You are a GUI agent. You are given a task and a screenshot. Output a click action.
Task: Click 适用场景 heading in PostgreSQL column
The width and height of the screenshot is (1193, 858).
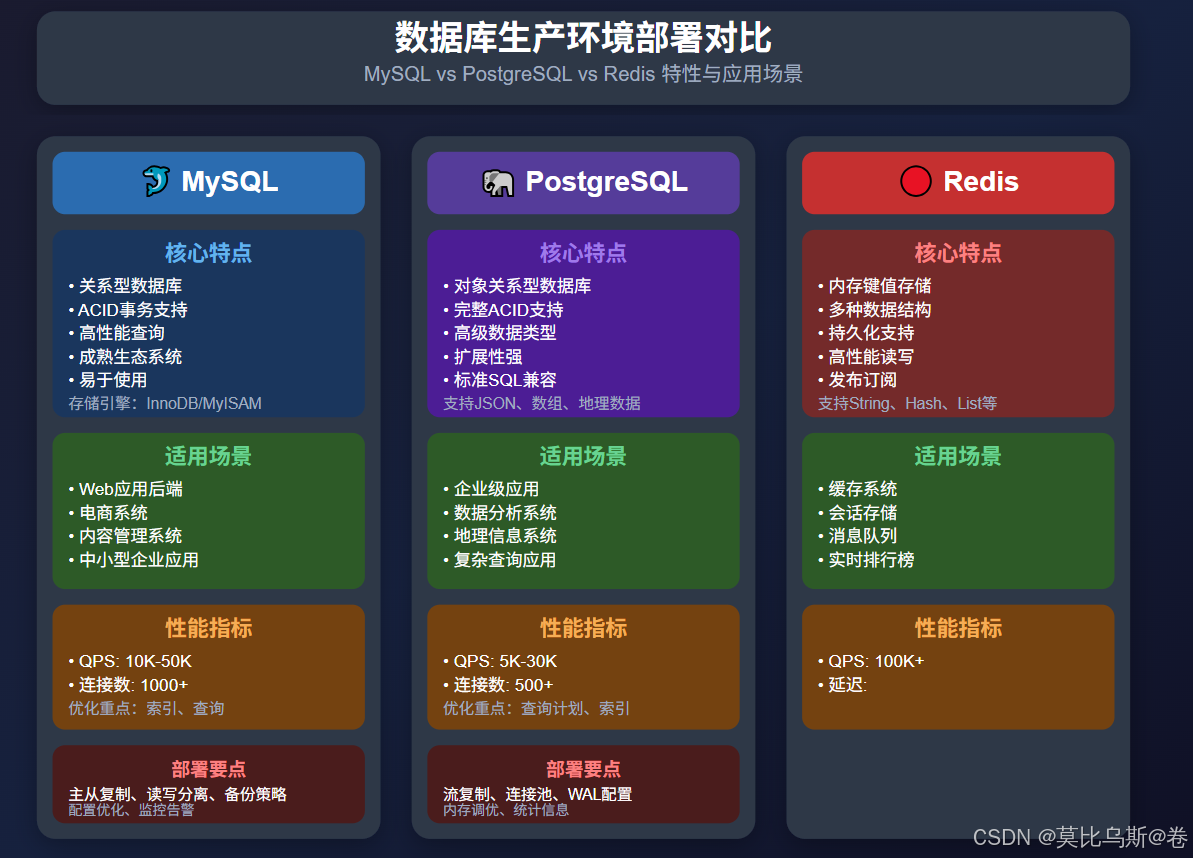584,456
